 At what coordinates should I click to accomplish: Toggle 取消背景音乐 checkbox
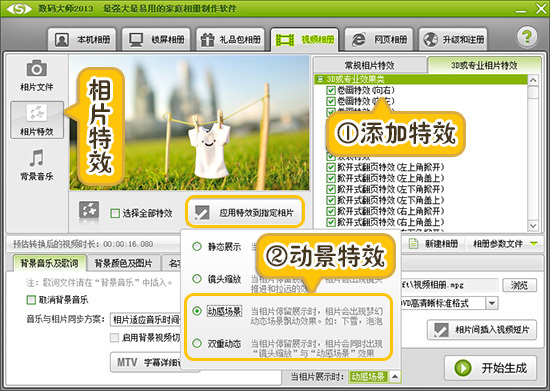coord(31,300)
